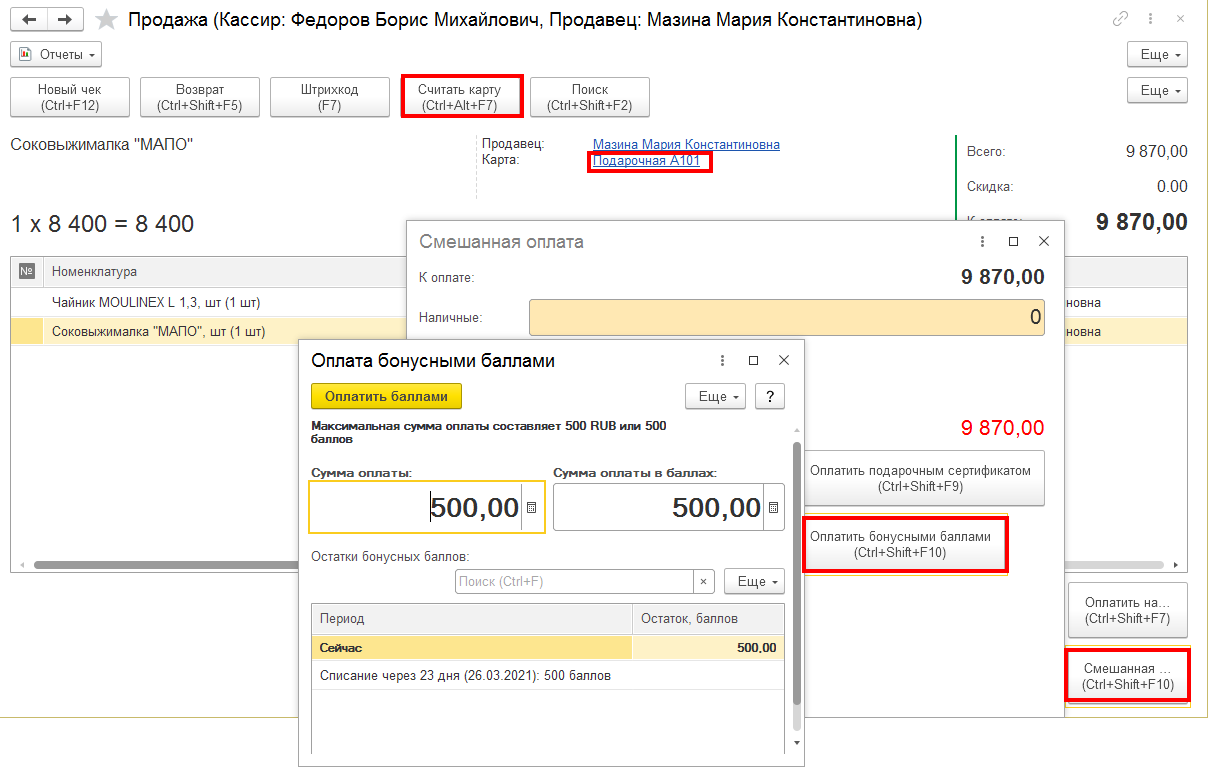Open the three-dot menu of Смешанная оплата

(x=981, y=242)
